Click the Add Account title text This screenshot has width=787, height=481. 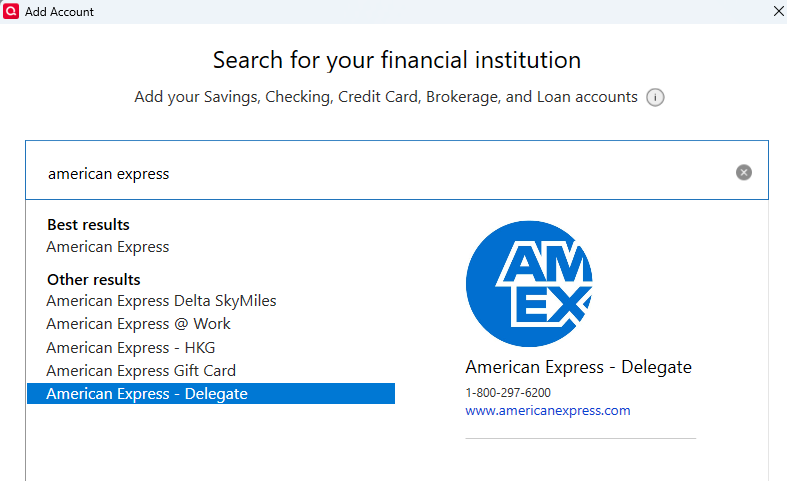[59, 11]
